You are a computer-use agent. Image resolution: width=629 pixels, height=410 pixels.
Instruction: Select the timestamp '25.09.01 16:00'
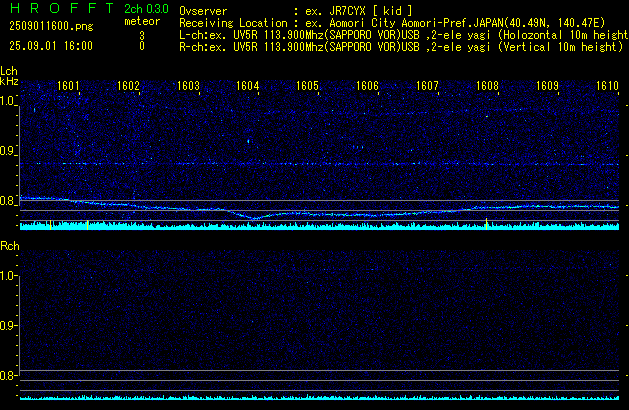[x=51, y=46]
